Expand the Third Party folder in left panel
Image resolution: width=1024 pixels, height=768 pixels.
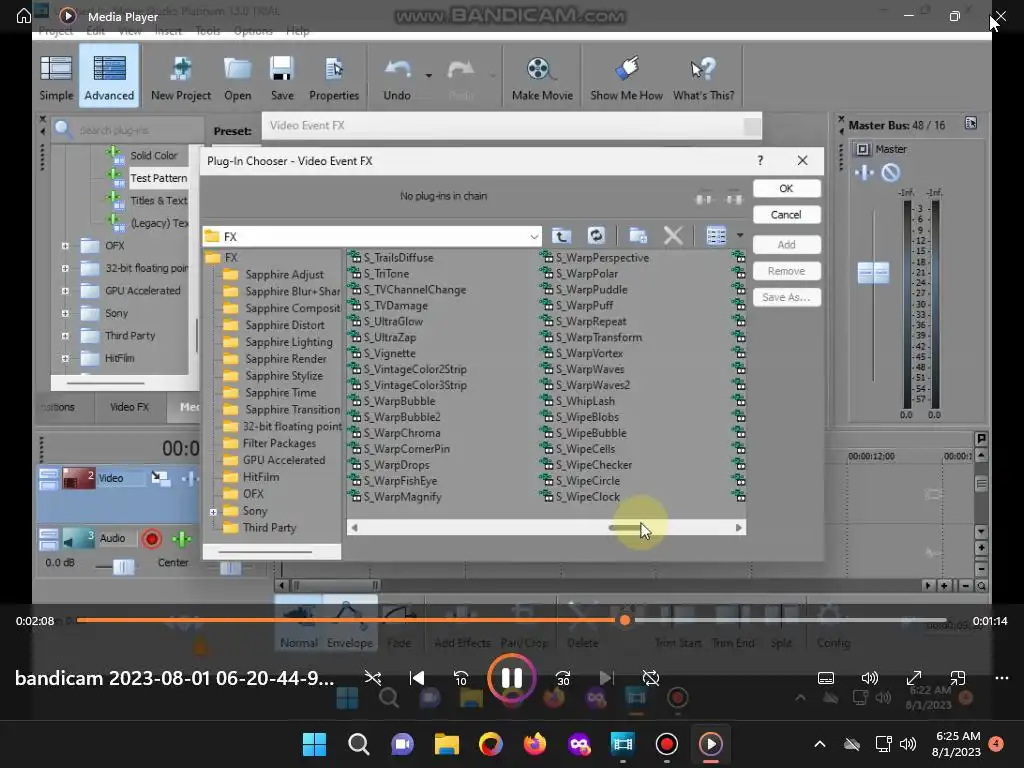(x=65, y=336)
